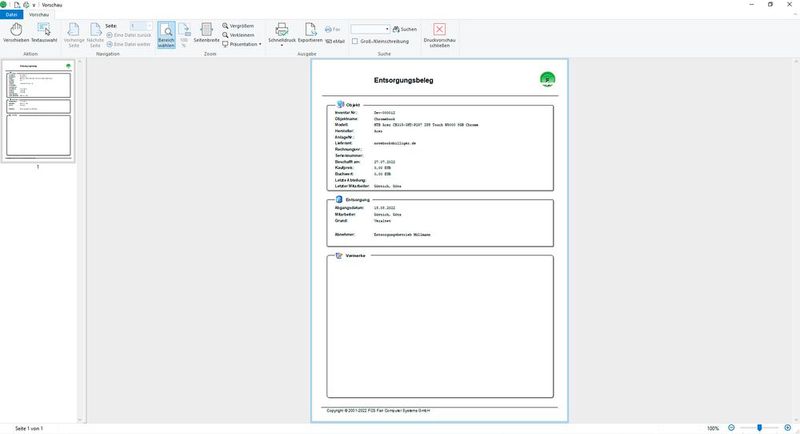Open the search text combo box
The height and width of the screenshot is (434, 800).
(x=370, y=29)
